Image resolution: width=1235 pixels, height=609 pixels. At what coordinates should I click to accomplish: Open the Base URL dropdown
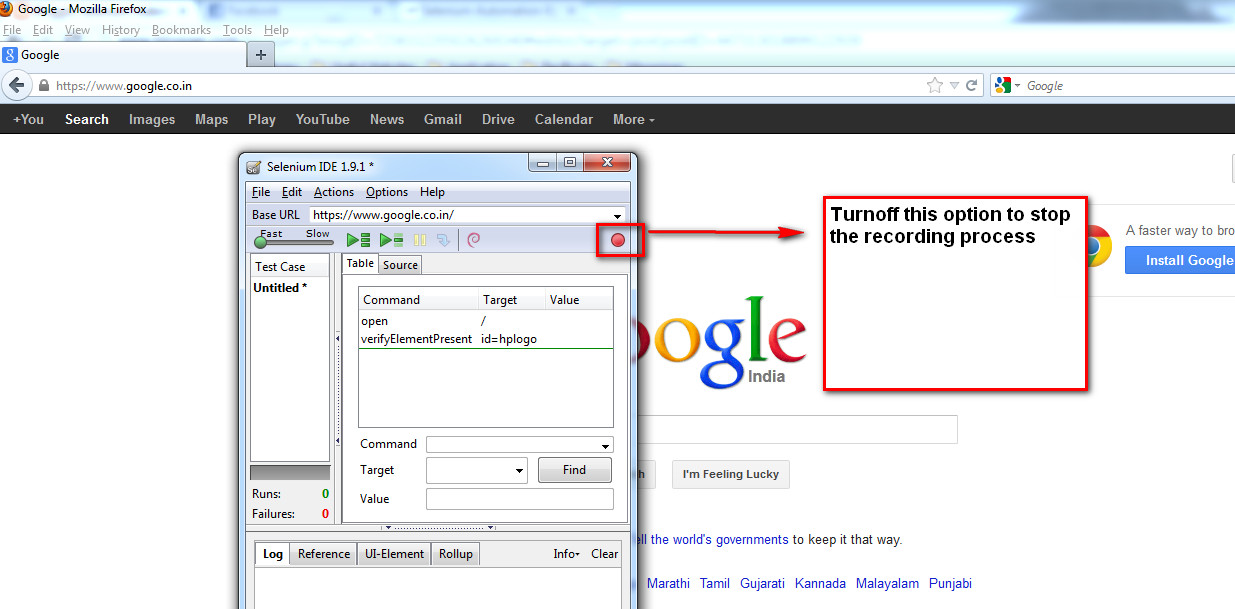pyautogui.click(x=618, y=214)
